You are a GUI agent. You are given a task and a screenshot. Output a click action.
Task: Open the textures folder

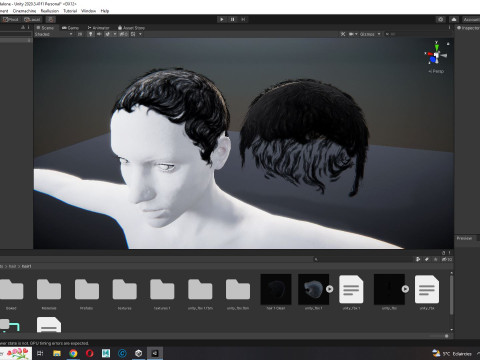(124, 290)
